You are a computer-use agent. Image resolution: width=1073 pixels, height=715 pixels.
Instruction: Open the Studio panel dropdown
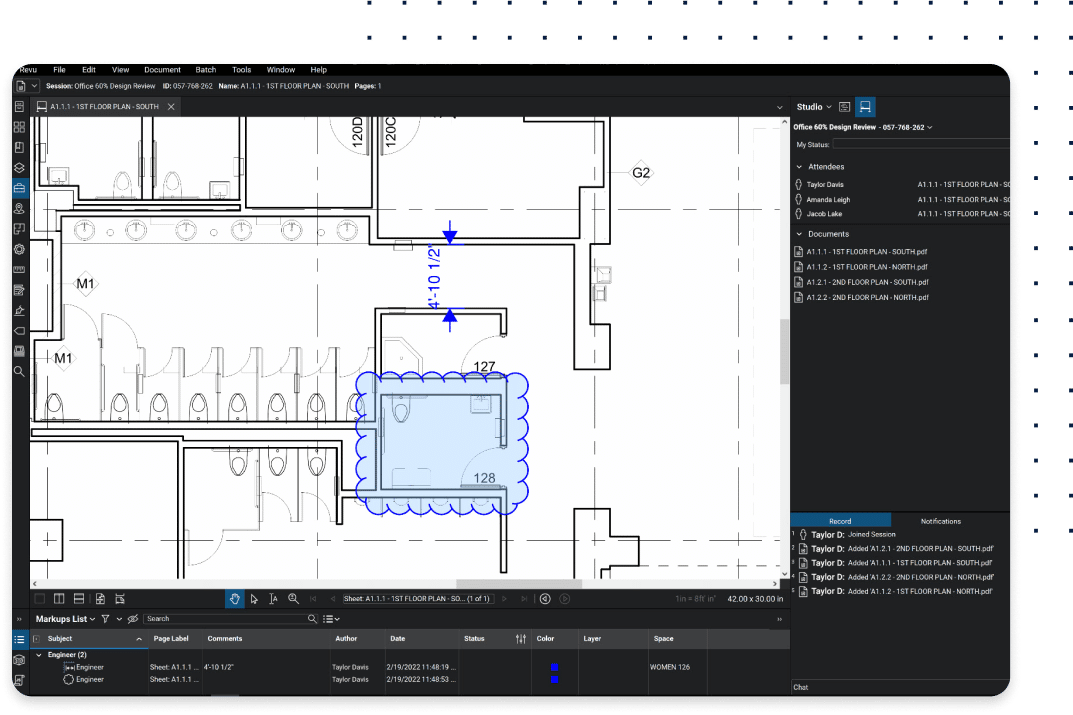pos(828,107)
